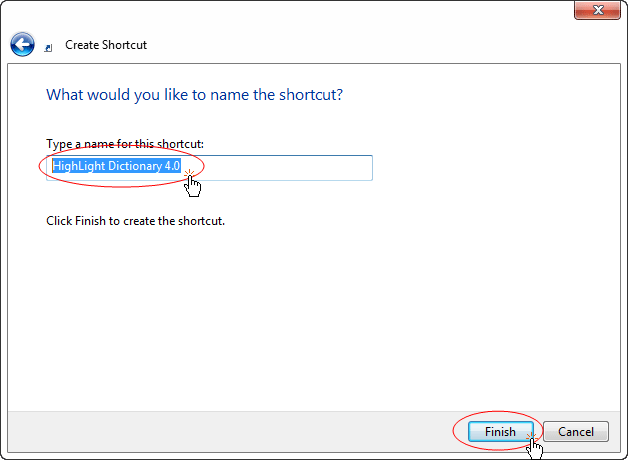Click the instruction line Click Finish to create
The width and height of the screenshot is (628, 460).
pos(135,221)
